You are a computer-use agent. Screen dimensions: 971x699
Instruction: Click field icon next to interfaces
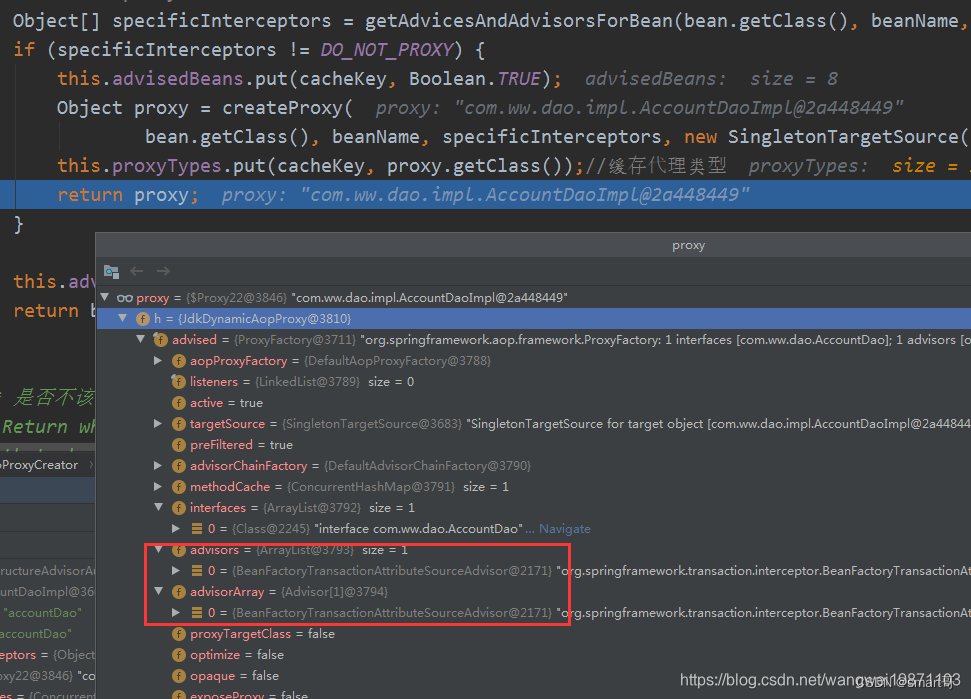[x=179, y=508]
